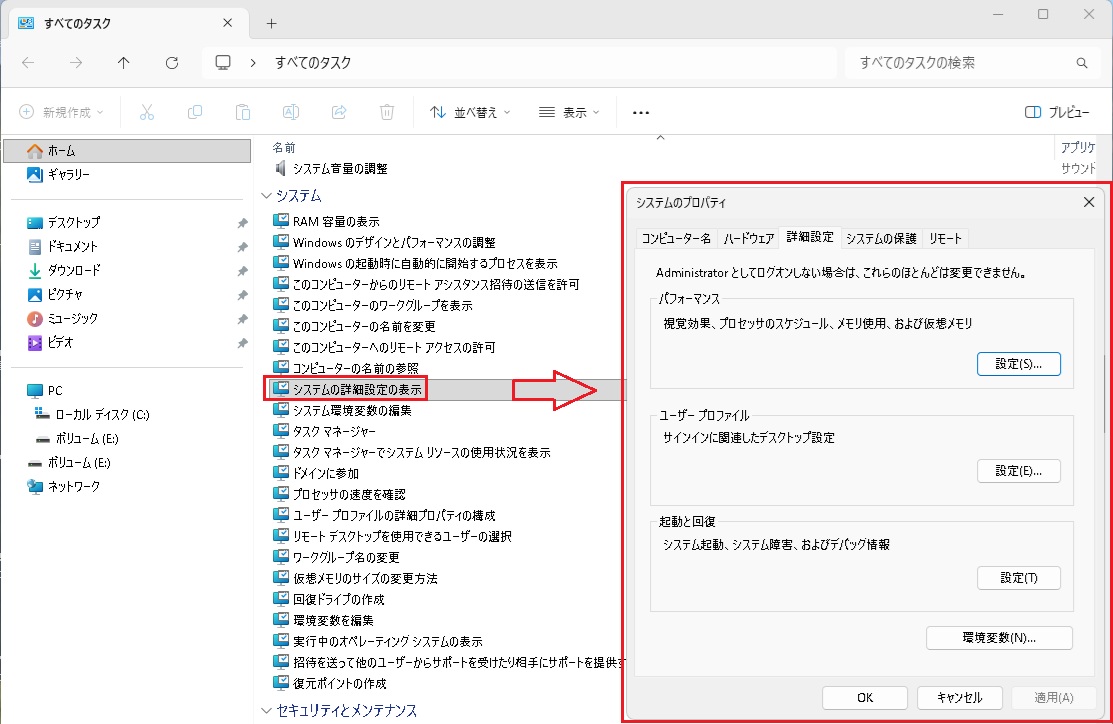
Task: Collapse the システム group
Action: [266, 195]
